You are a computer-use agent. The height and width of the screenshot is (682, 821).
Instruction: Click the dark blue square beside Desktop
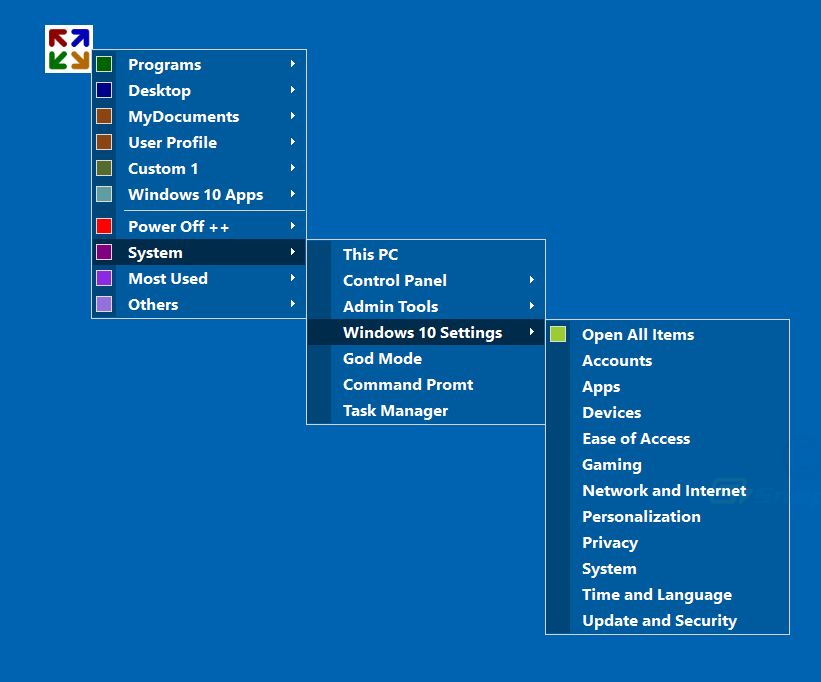pos(104,90)
